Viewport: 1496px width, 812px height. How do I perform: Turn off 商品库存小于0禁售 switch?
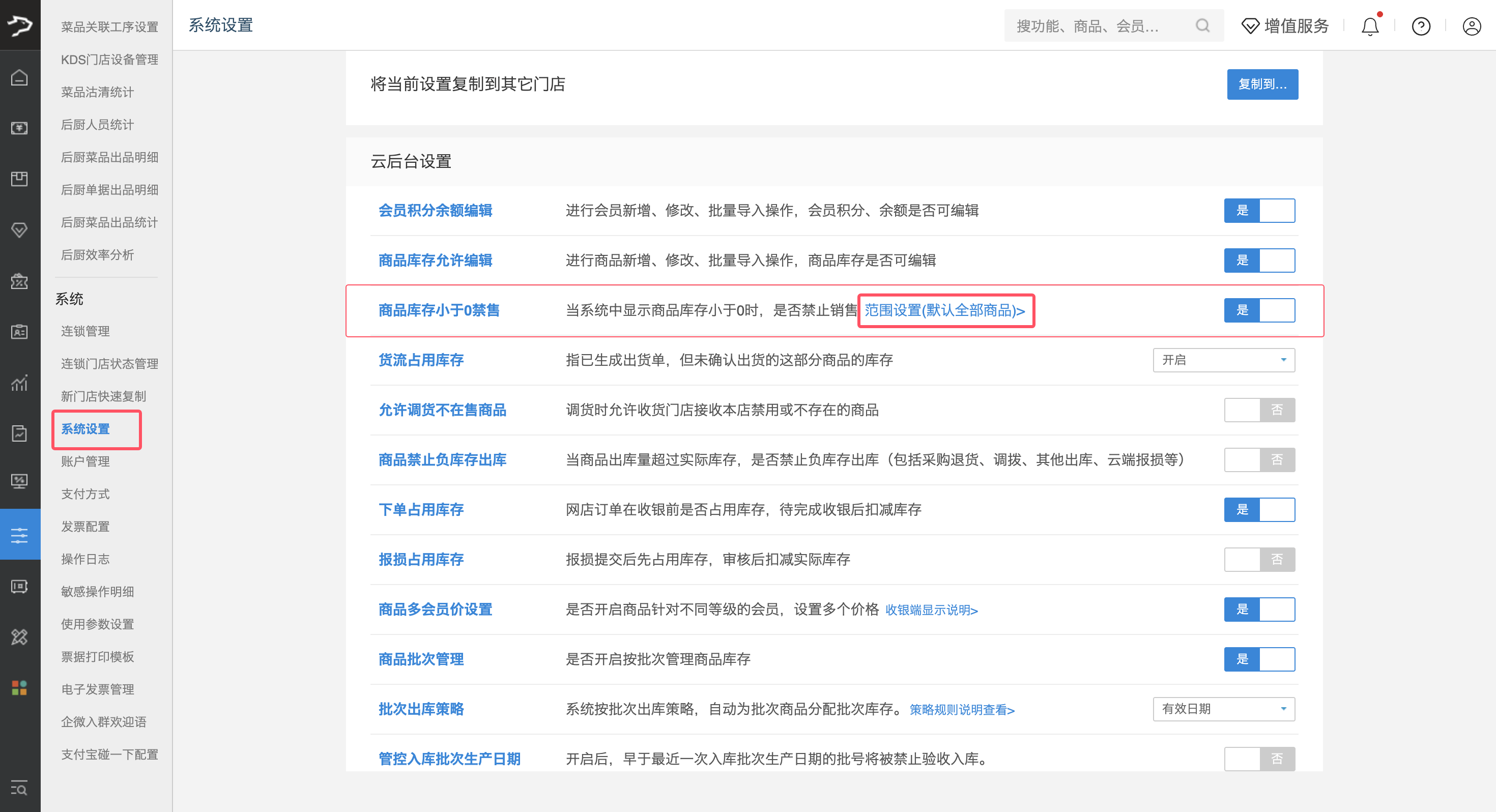(1259, 310)
